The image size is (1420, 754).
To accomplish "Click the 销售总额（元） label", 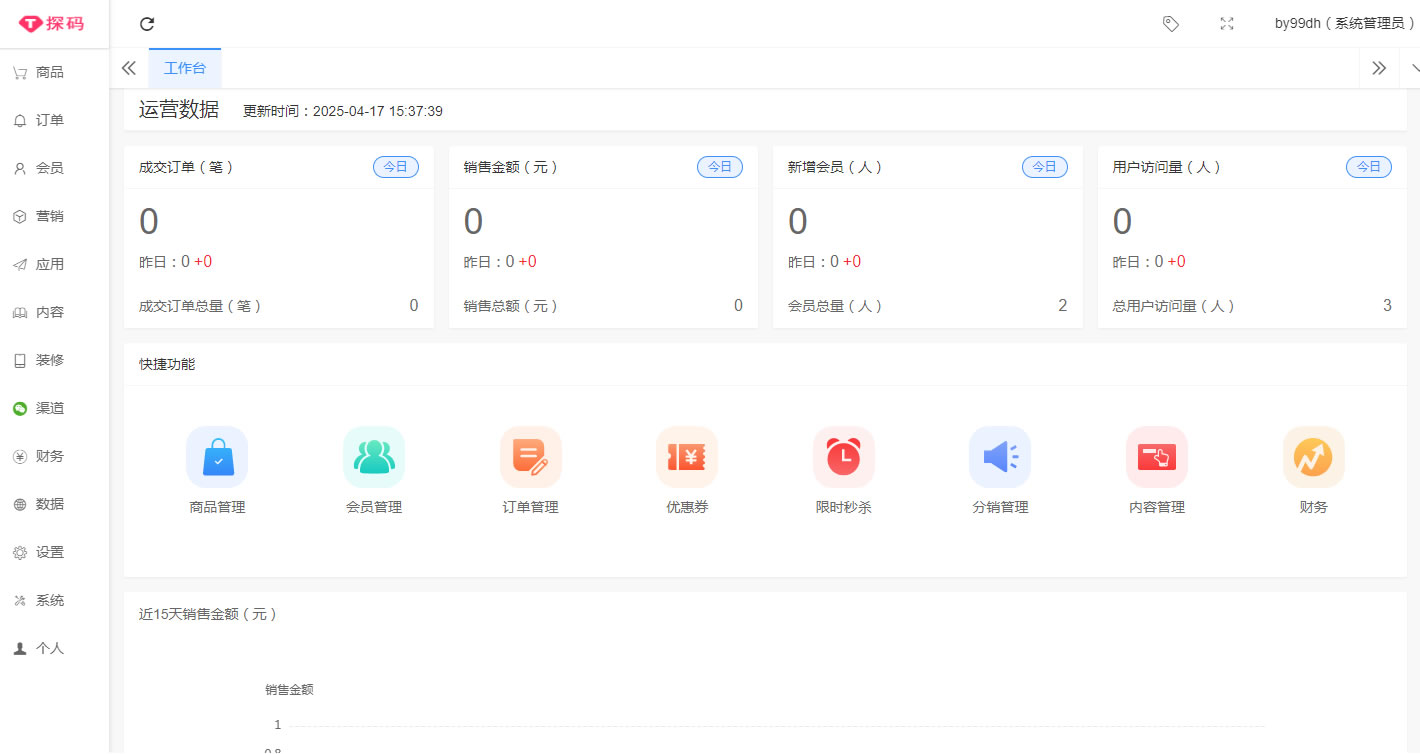I will pos(511,306).
